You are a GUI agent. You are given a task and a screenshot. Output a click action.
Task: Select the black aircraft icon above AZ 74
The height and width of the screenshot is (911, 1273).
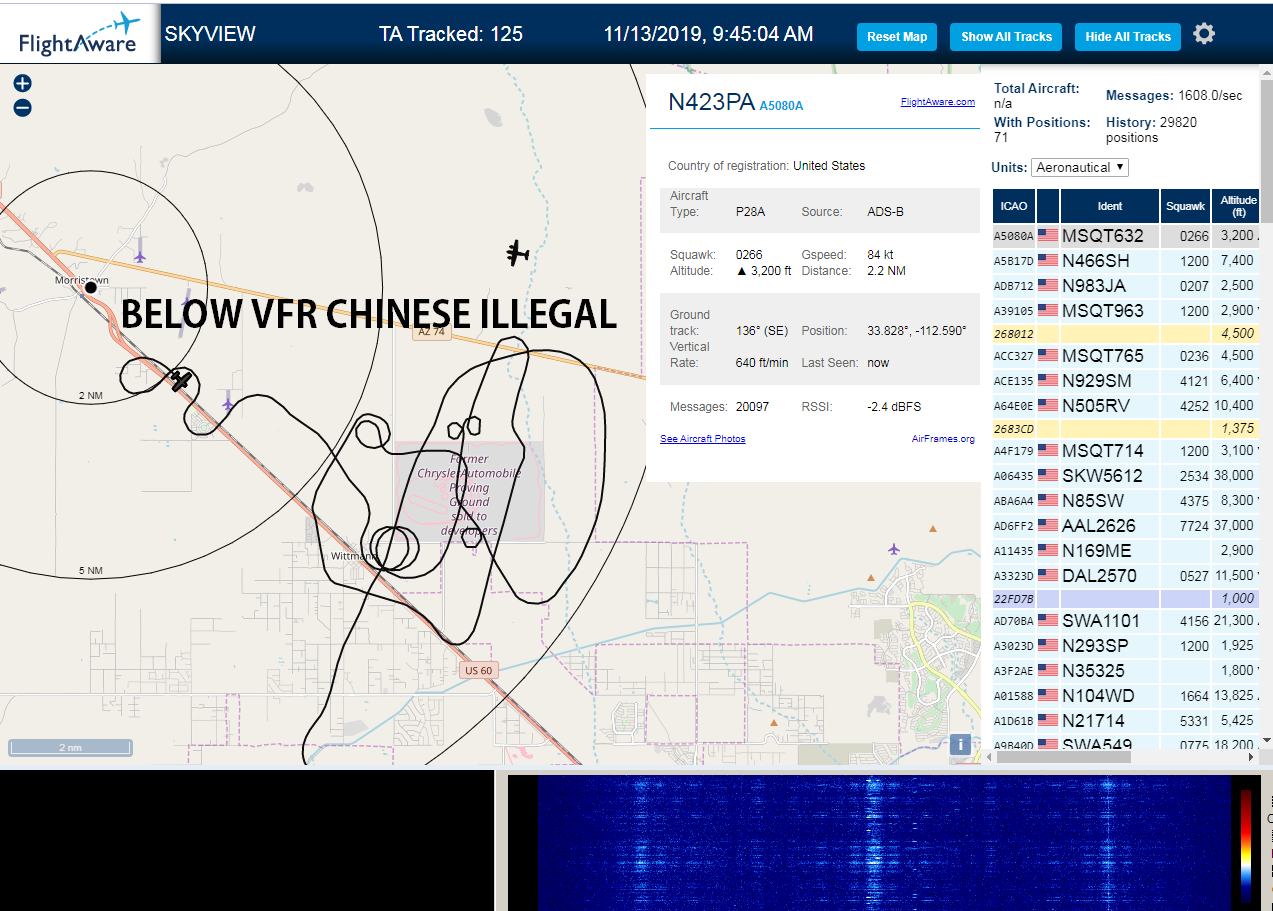pos(517,252)
